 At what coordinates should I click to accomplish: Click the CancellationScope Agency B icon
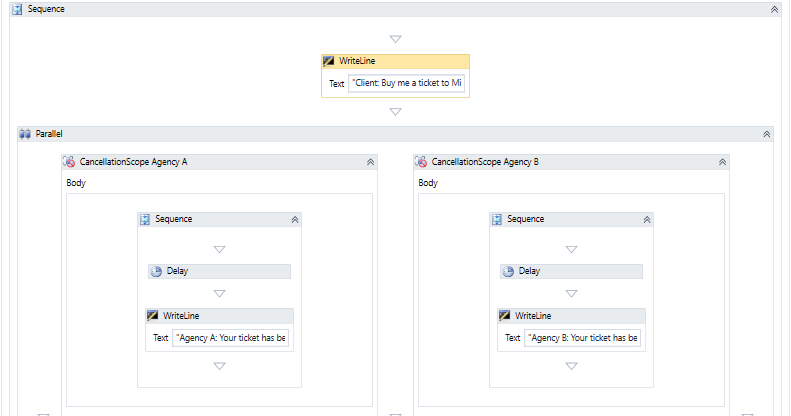click(x=421, y=161)
